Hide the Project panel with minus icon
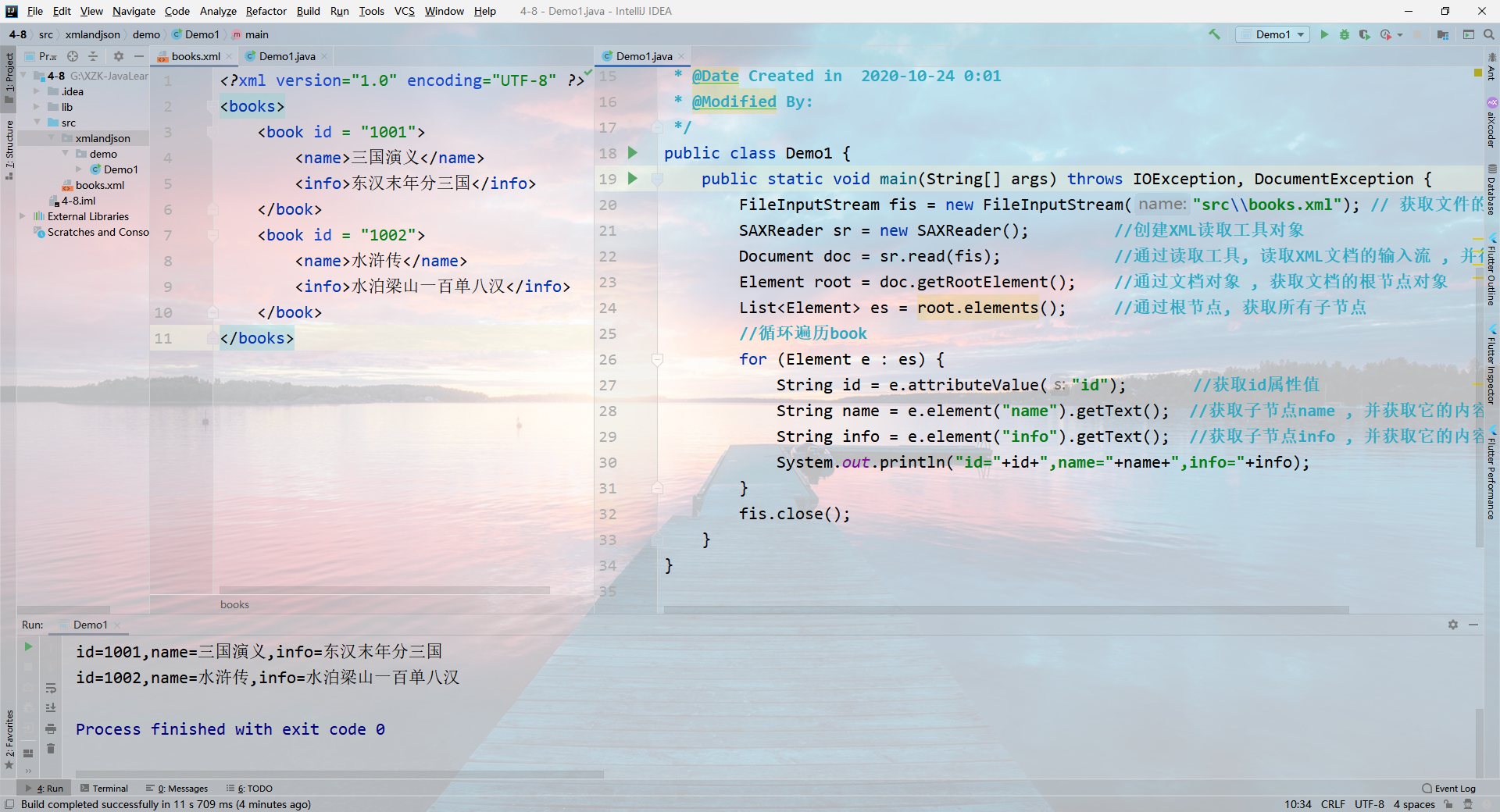1500x812 pixels. [x=139, y=56]
